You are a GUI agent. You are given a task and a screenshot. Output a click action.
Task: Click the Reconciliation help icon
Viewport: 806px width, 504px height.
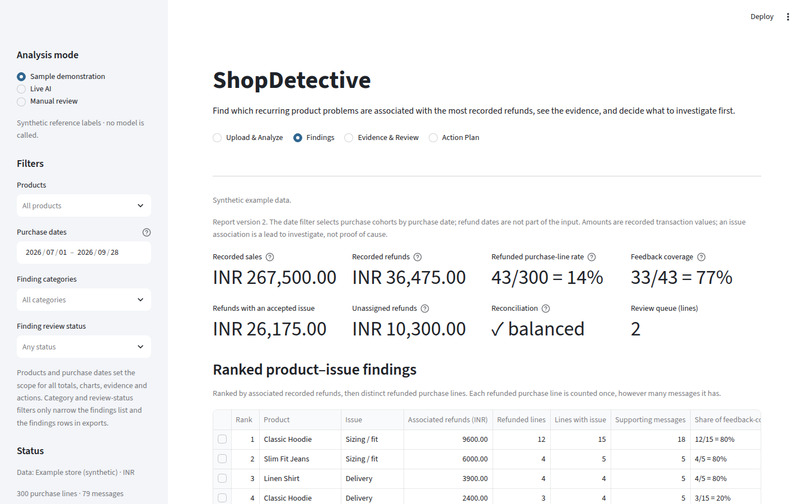[x=546, y=309]
